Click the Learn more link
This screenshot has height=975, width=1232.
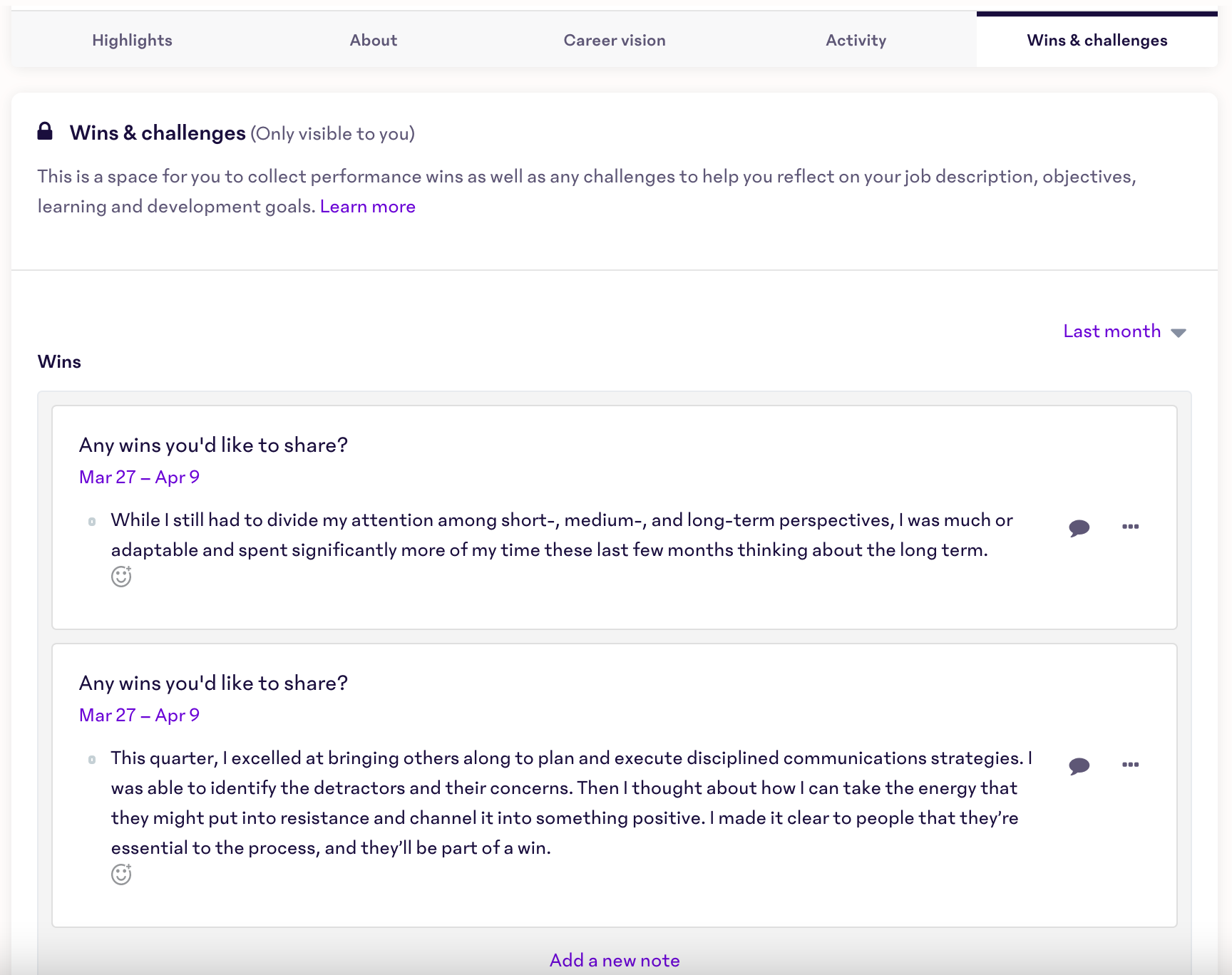(368, 207)
